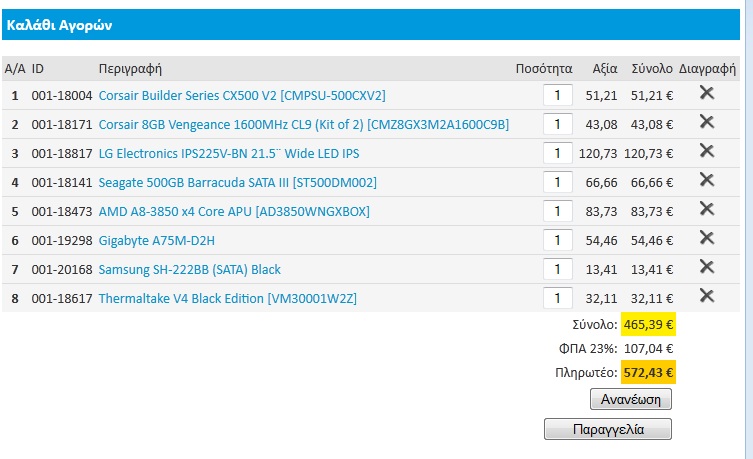Viewport: 753px width, 459px height.
Task: Click product ID 001-18817
Action: tap(62, 154)
